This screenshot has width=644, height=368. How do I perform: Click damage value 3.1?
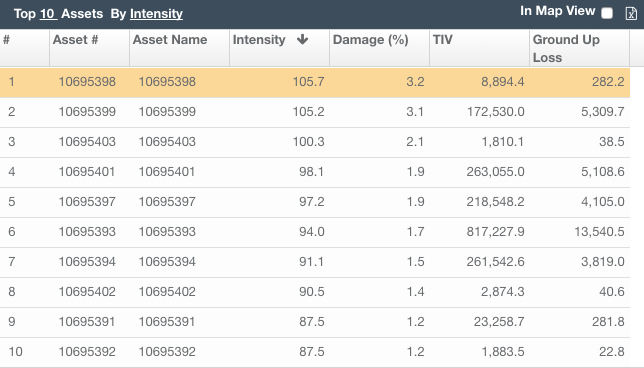(x=415, y=112)
